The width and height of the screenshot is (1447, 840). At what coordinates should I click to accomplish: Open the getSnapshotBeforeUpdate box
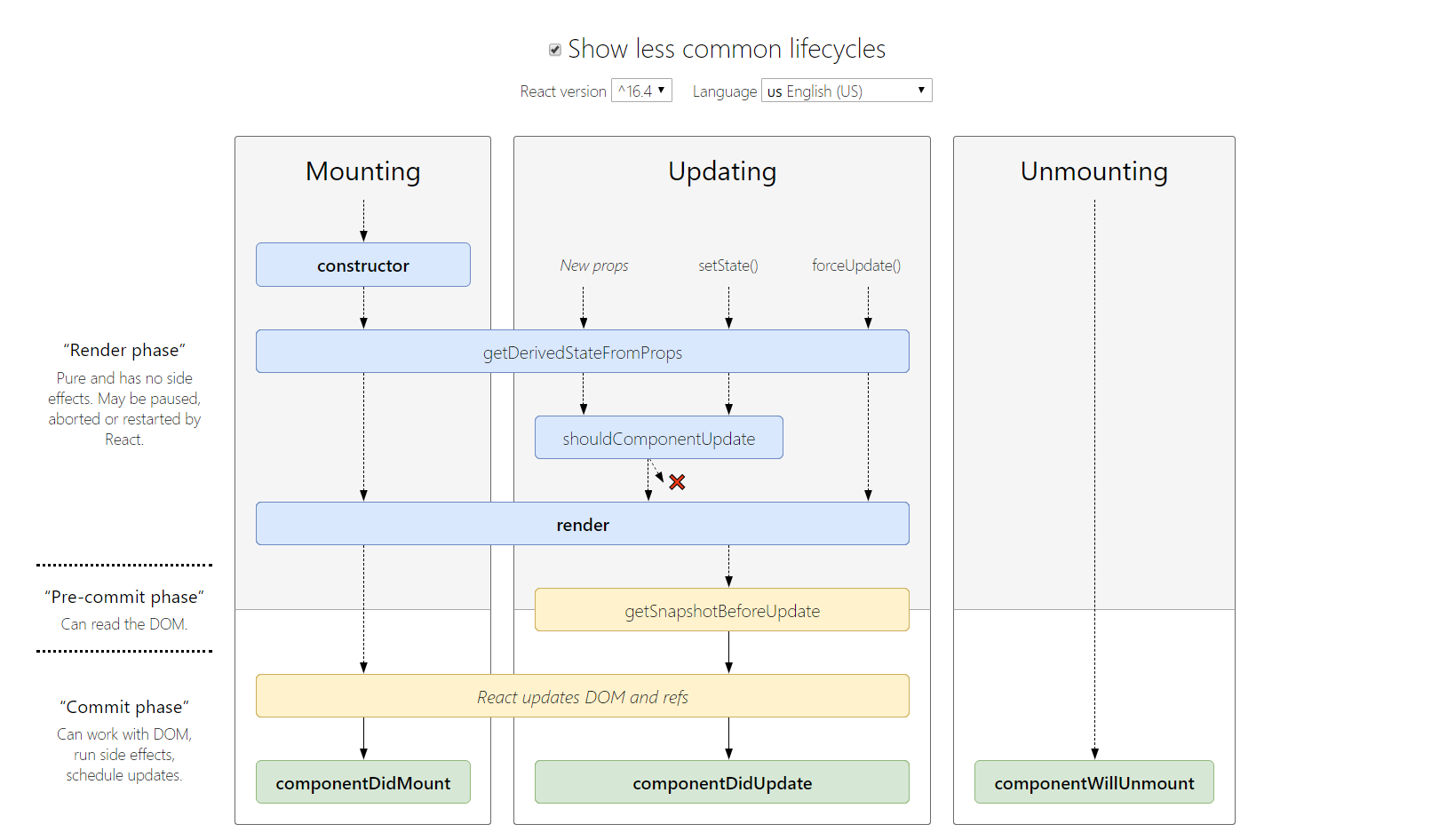(721, 611)
